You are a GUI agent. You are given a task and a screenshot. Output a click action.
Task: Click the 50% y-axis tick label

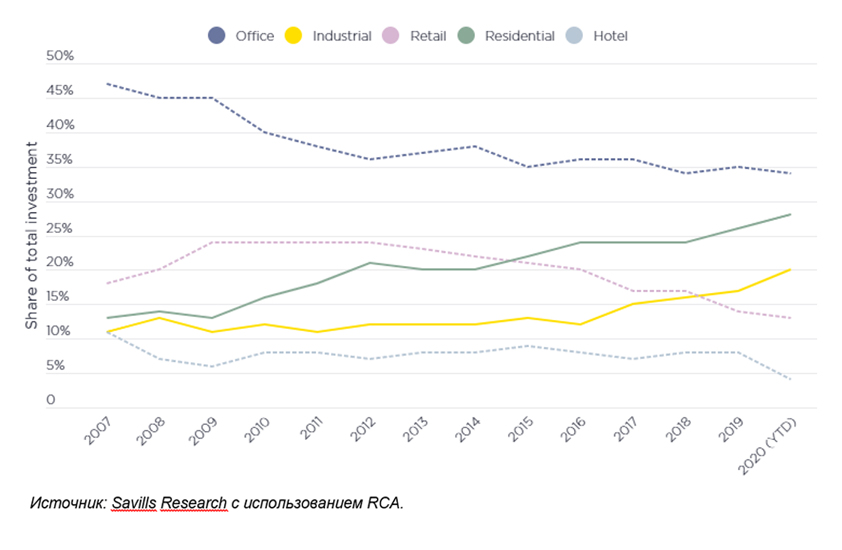60,57
